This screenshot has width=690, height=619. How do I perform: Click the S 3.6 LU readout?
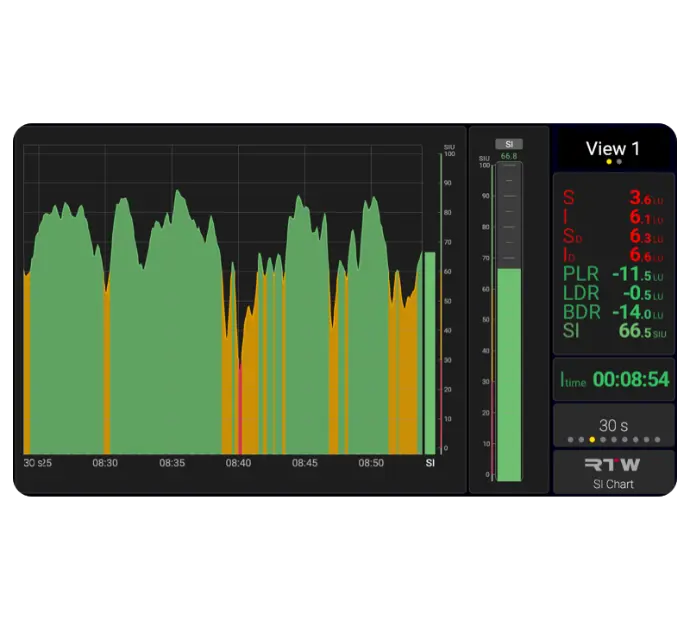coord(613,198)
